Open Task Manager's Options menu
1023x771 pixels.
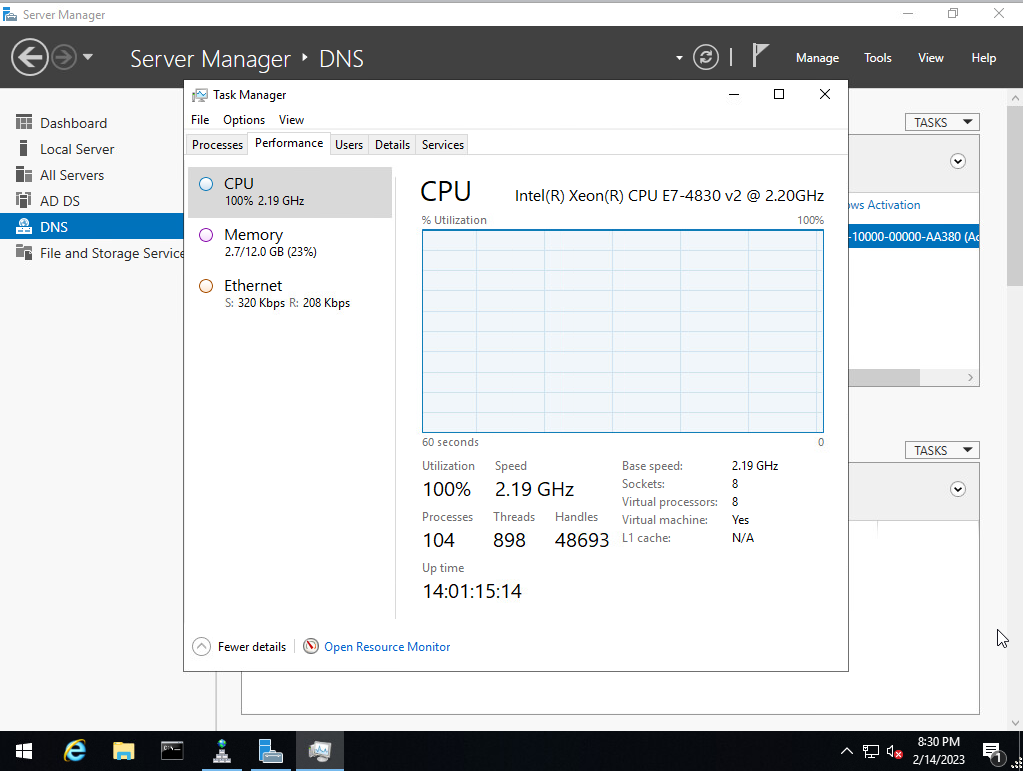[244, 120]
